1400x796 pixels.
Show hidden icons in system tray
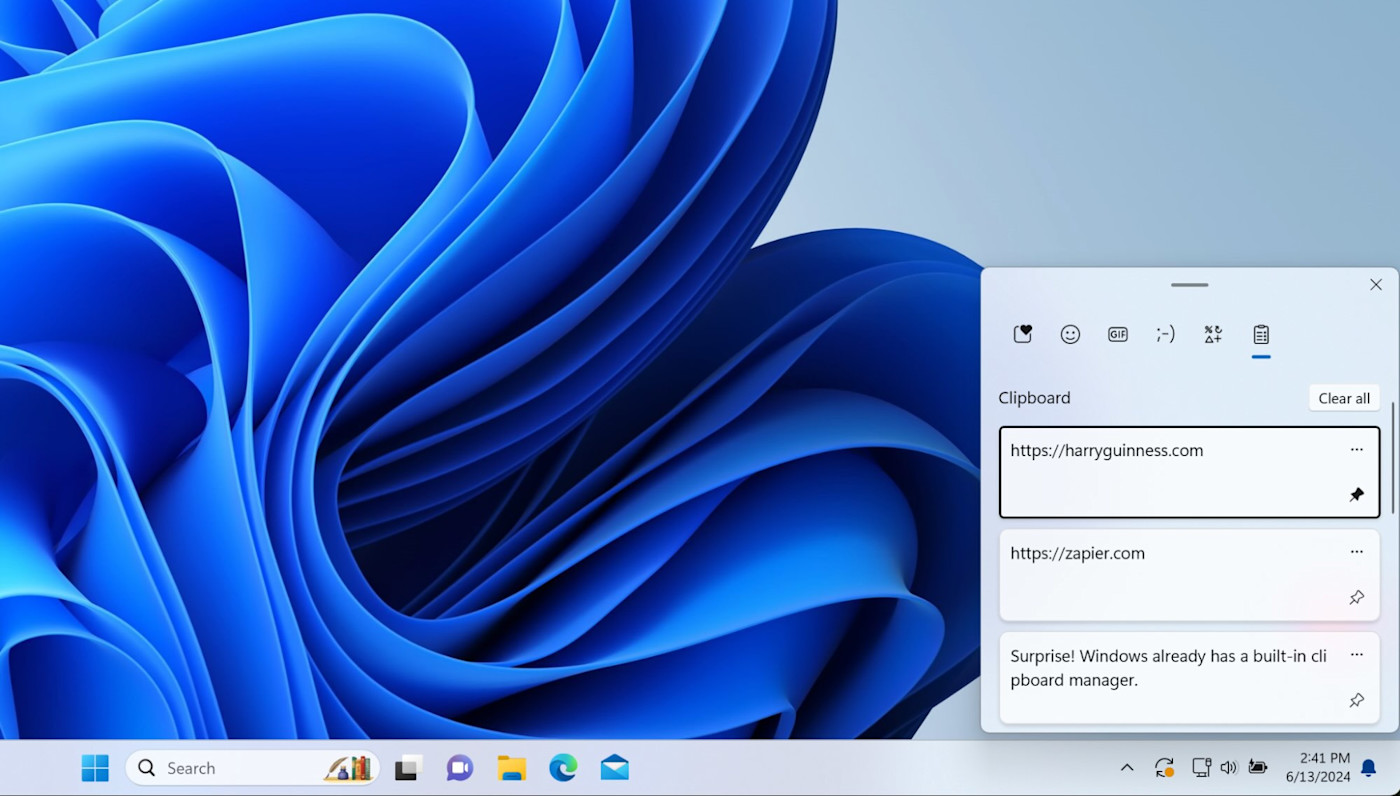point(1127,768)
